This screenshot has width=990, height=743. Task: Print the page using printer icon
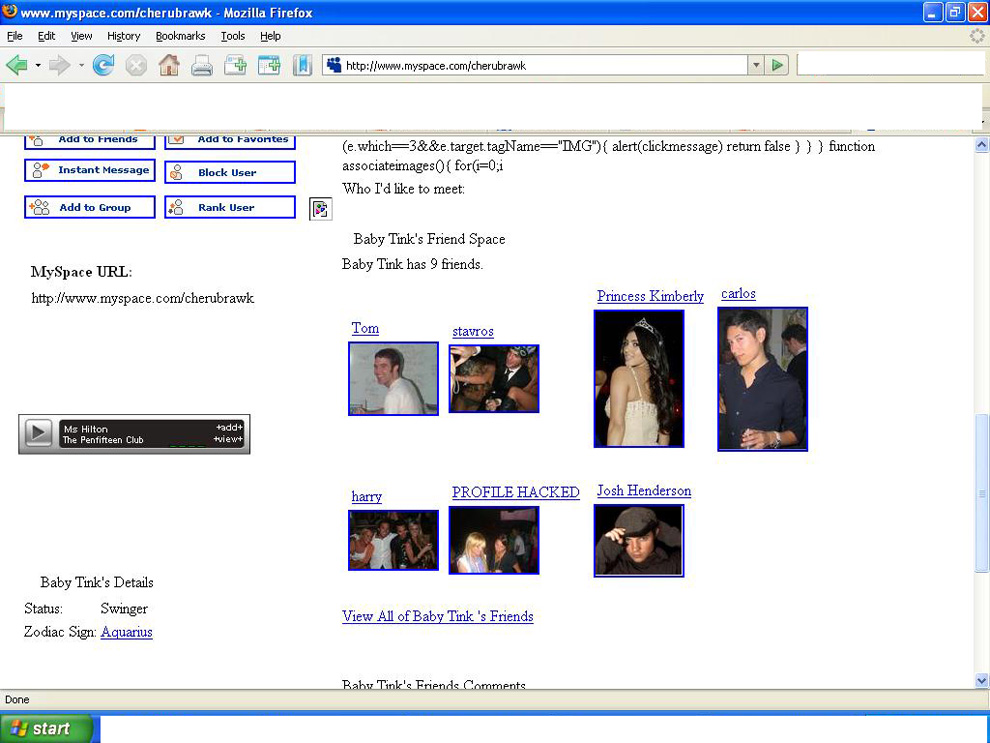coord(202,65)
